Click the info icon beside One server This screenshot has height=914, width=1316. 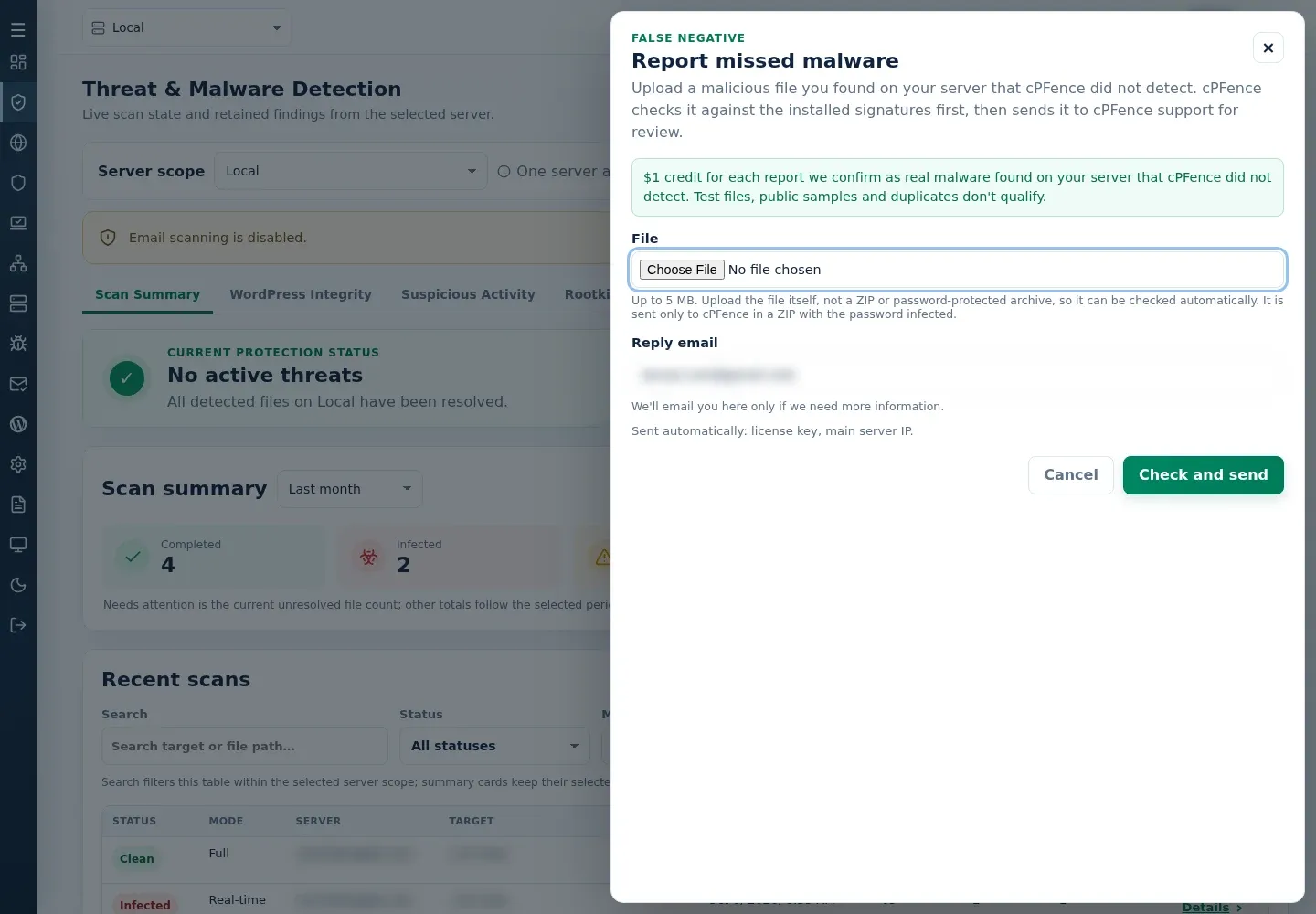click(504, 171)
